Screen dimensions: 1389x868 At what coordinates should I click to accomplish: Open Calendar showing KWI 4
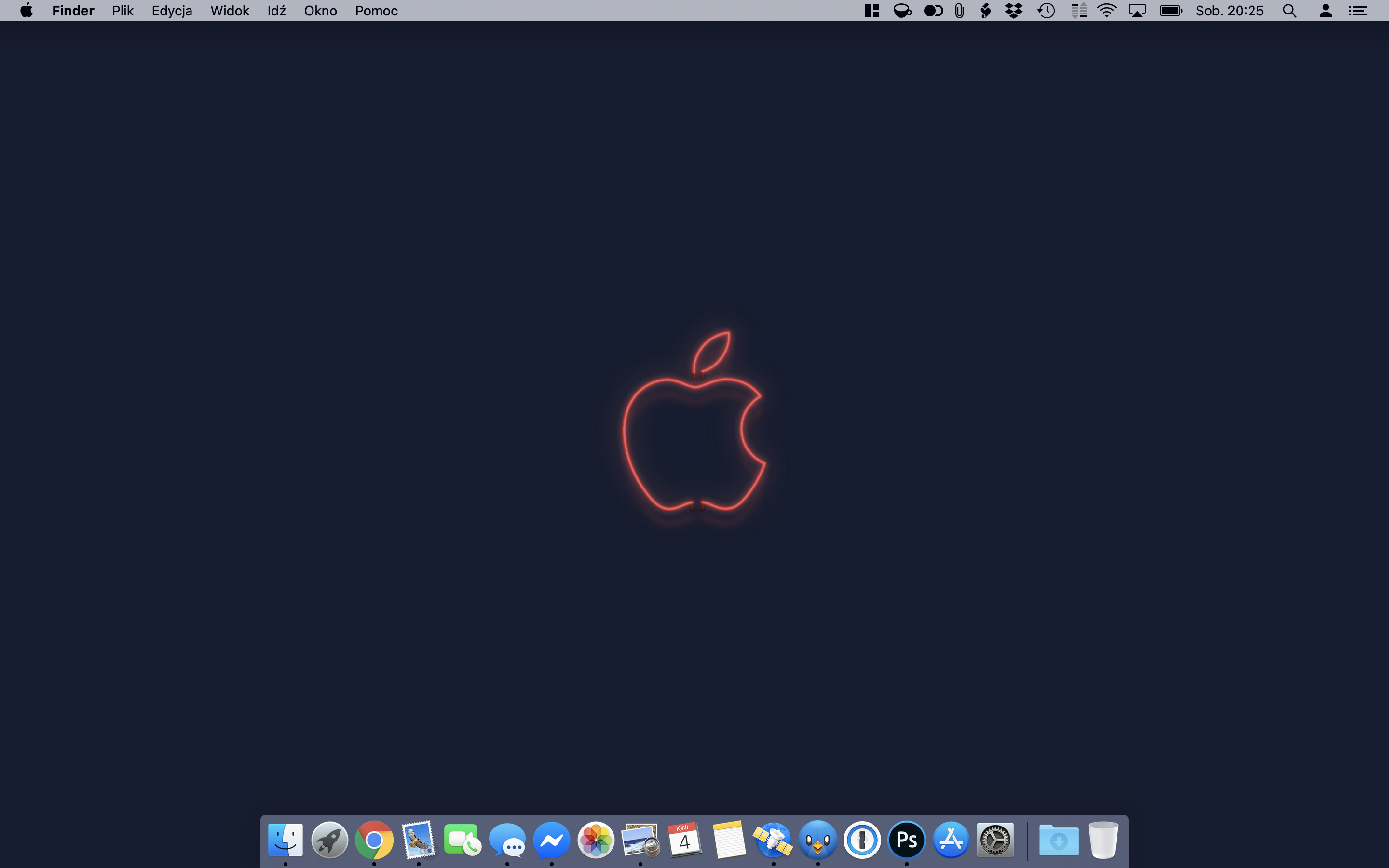(x=684, y=840)
